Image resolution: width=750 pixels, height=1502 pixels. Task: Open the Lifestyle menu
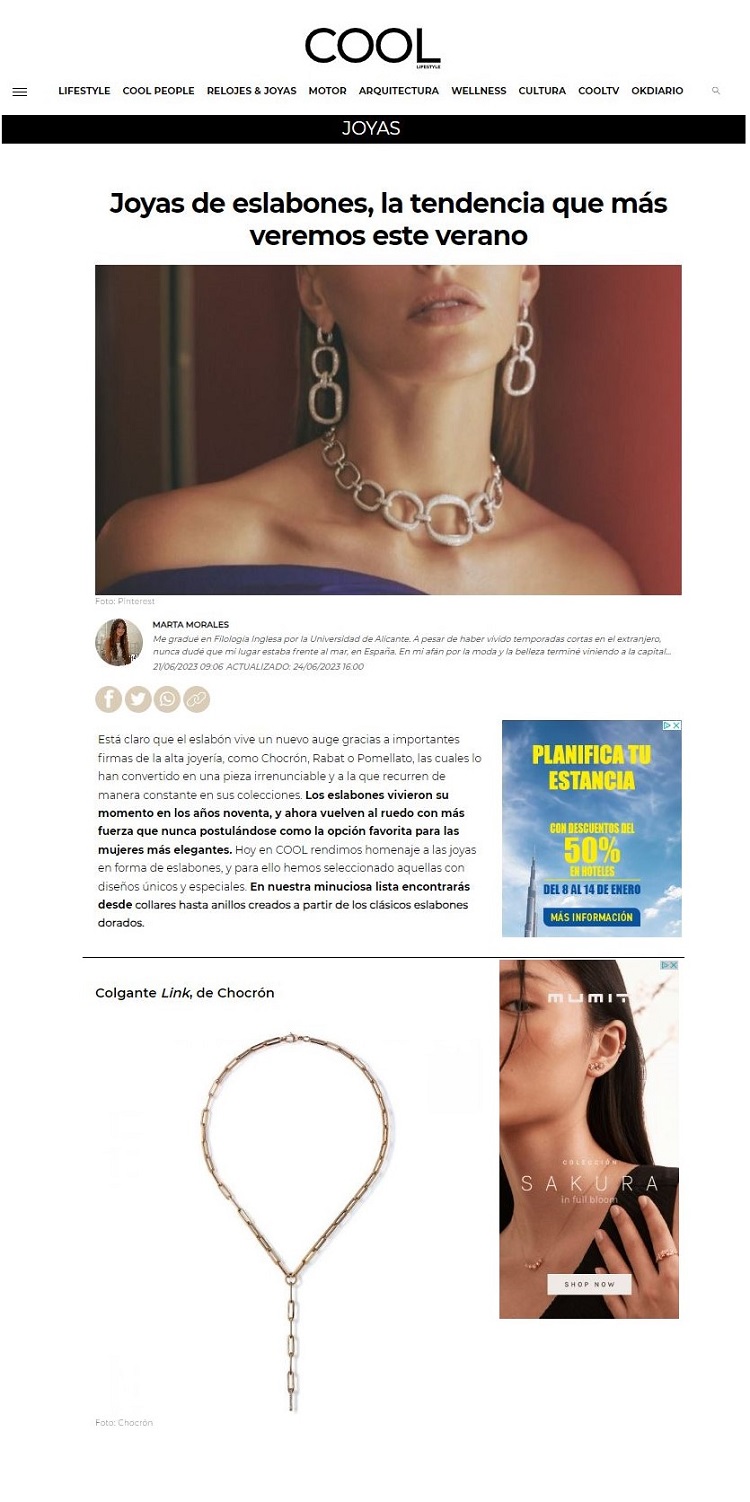coord(84,91)
